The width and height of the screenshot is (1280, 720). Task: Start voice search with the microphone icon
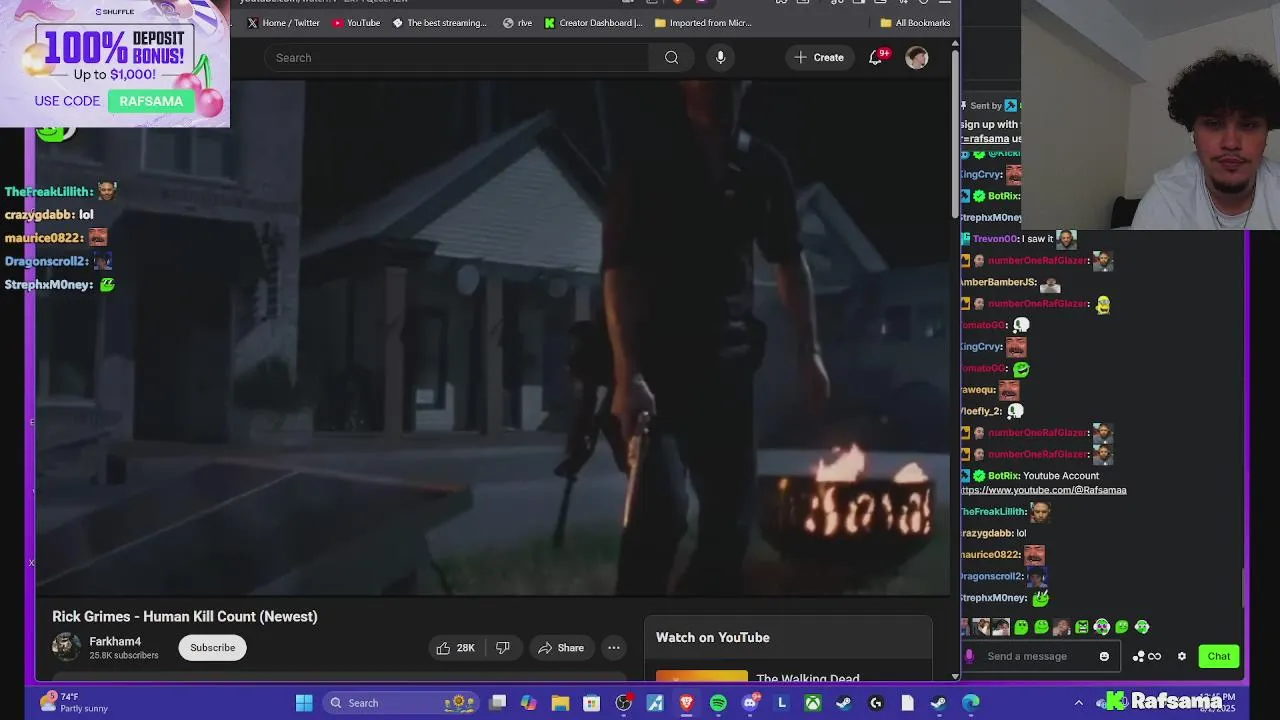(720, 58)
